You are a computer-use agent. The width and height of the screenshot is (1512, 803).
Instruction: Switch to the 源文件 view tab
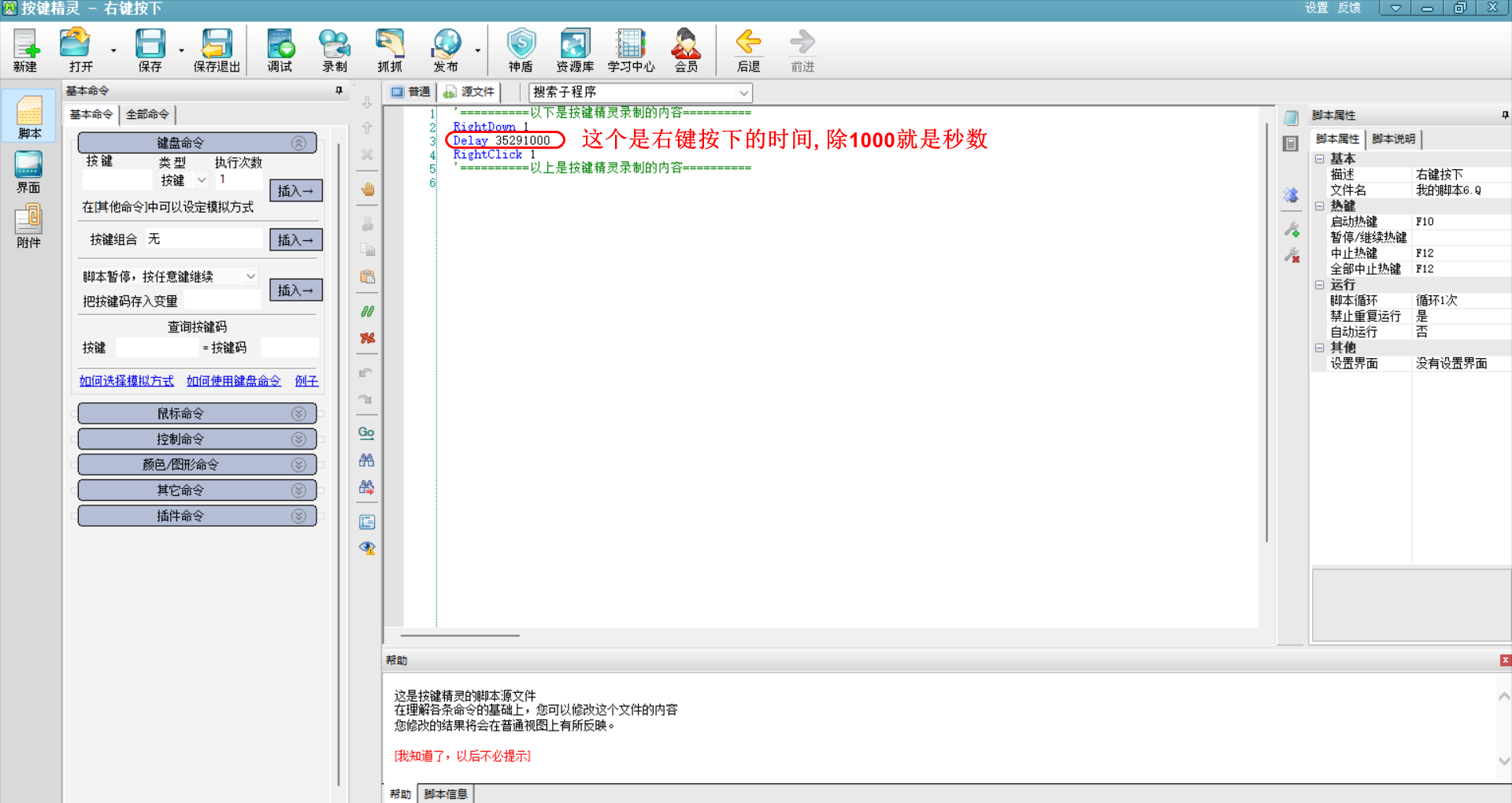coord(469,92)
